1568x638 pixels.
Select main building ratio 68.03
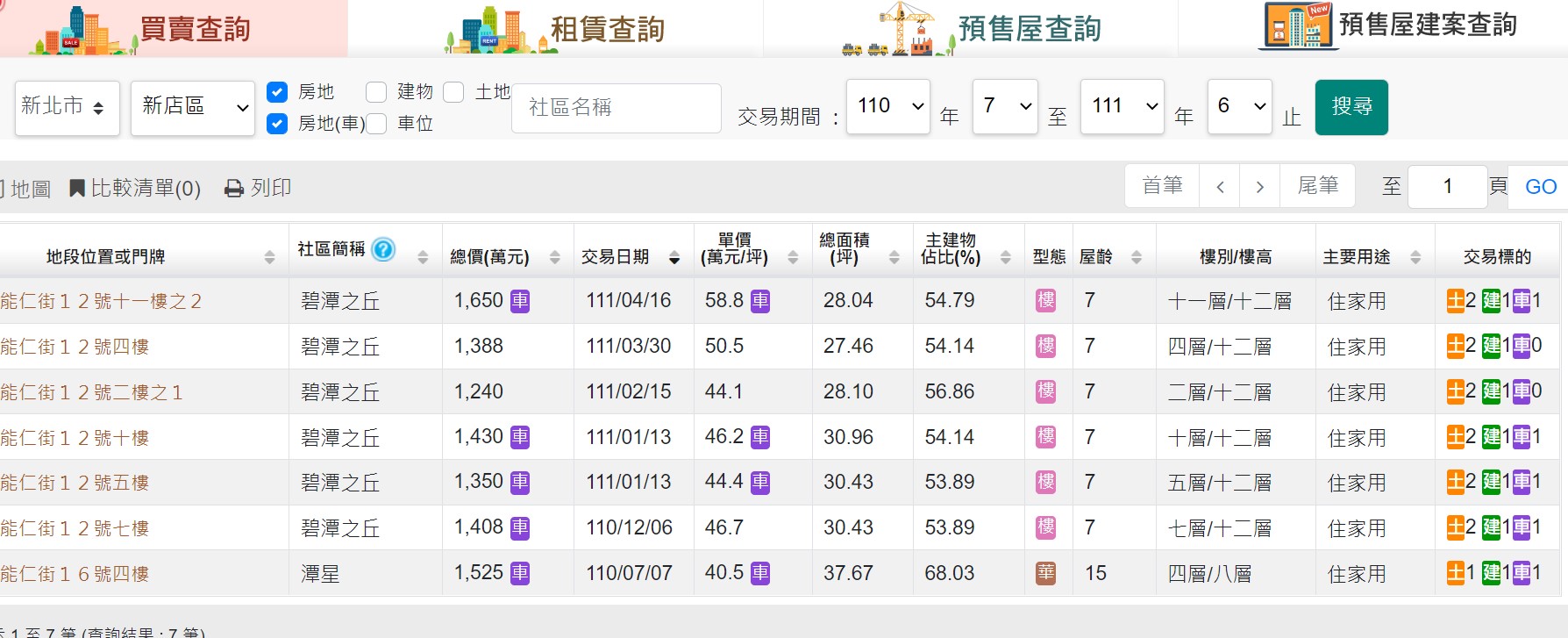click(x=950, y=573)
